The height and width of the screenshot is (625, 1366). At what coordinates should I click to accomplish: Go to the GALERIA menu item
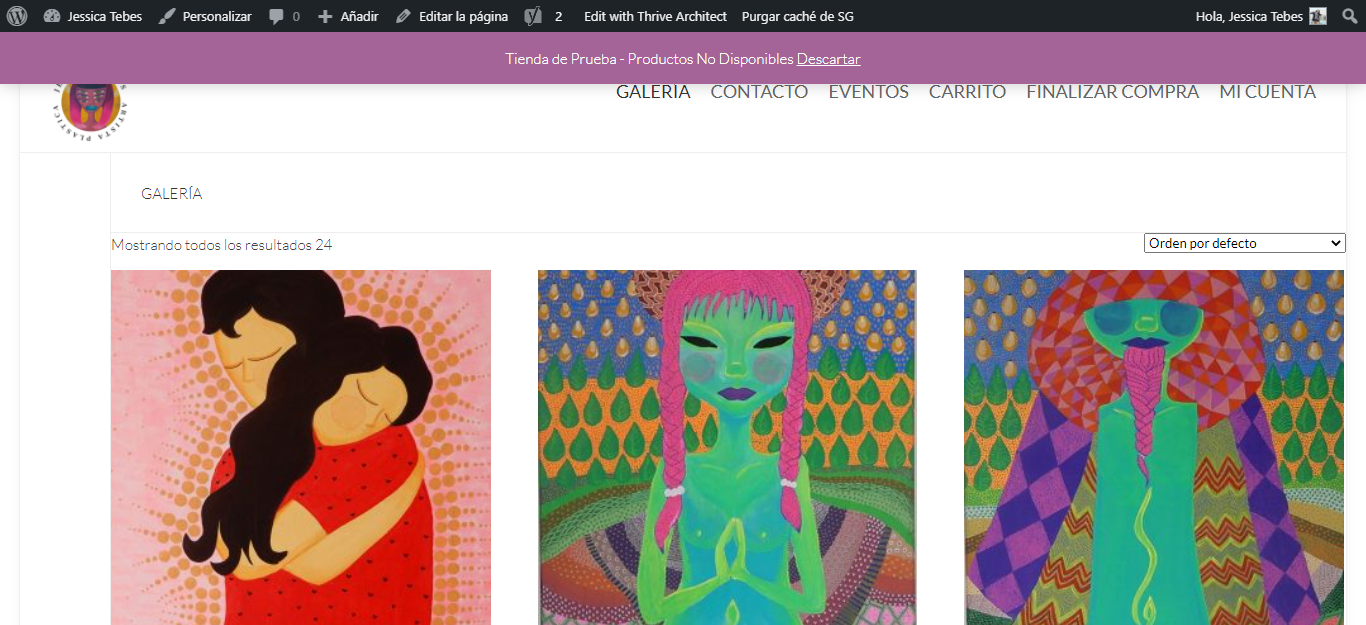653,92
